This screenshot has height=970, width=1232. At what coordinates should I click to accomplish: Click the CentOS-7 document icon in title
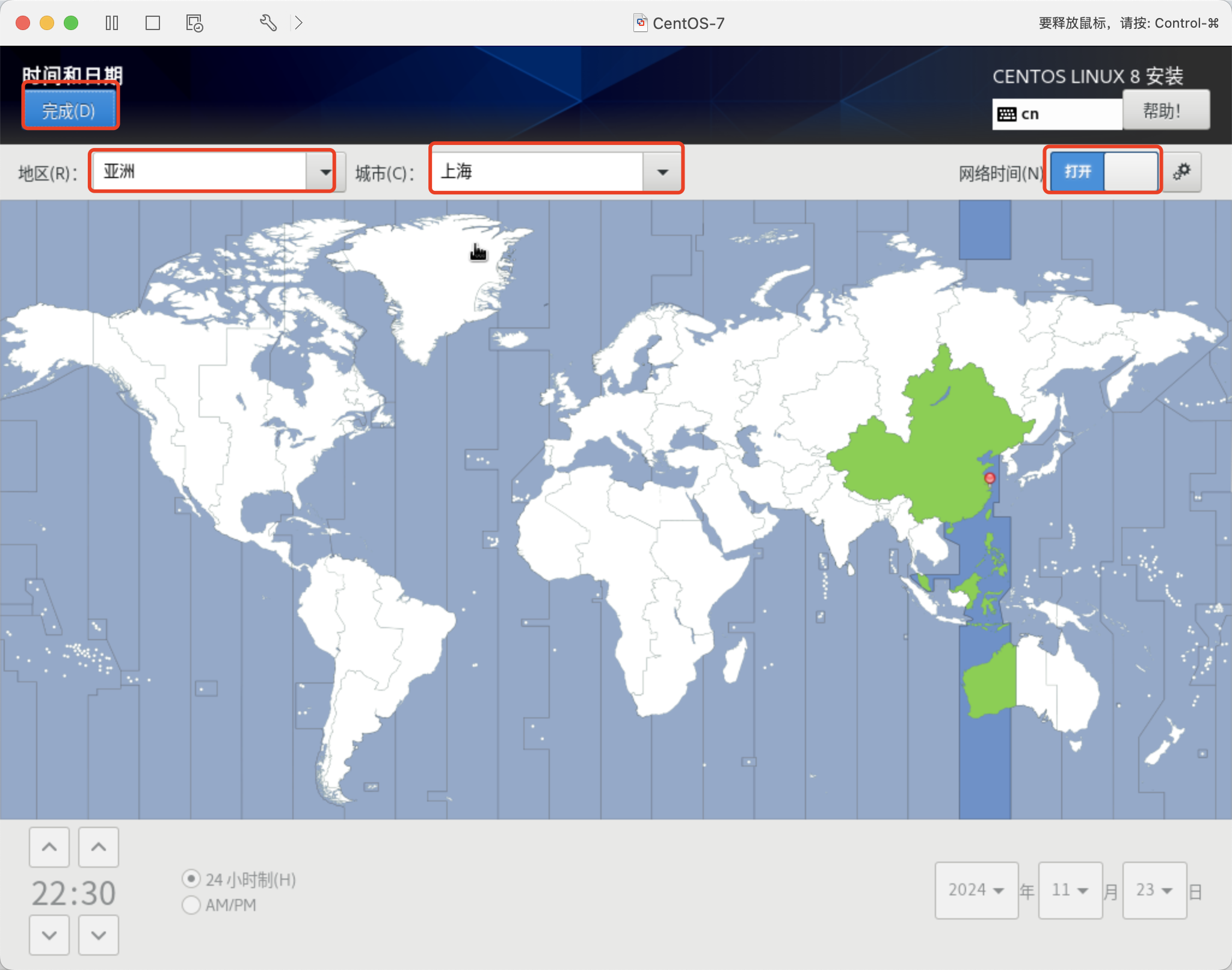pos(641,23)
